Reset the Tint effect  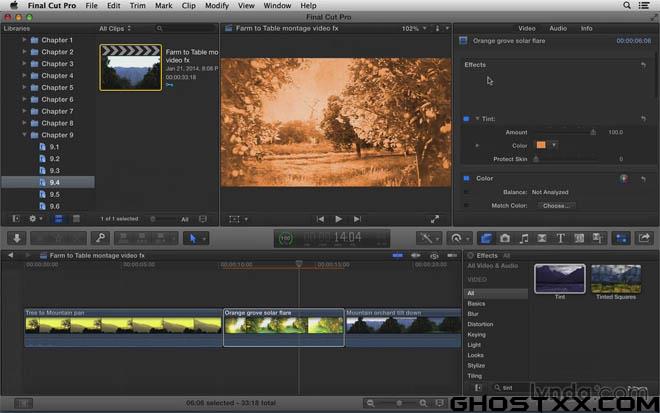click(644, 119)
